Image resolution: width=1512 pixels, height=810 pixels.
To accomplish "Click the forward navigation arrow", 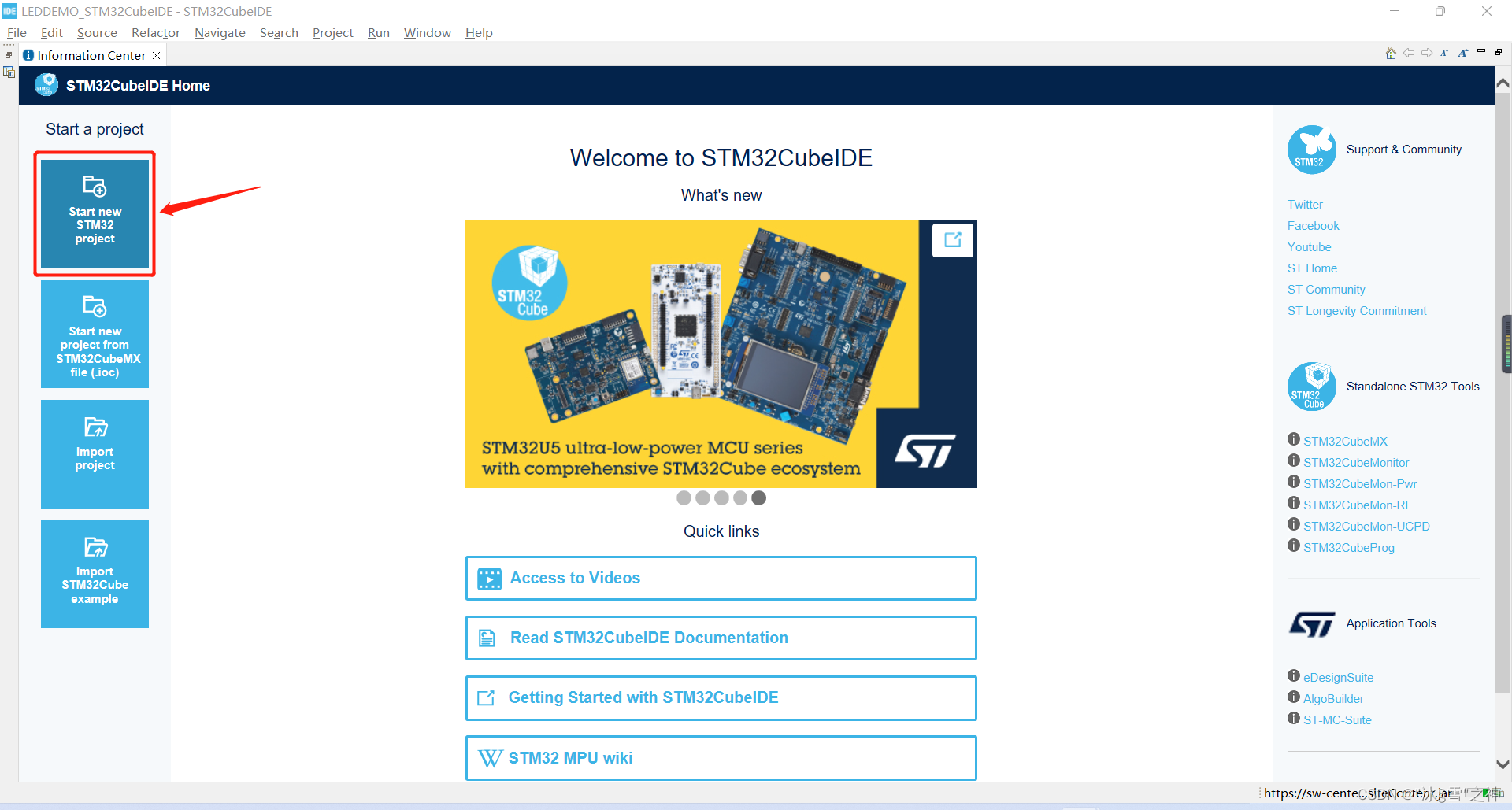I will point(1427,53).
